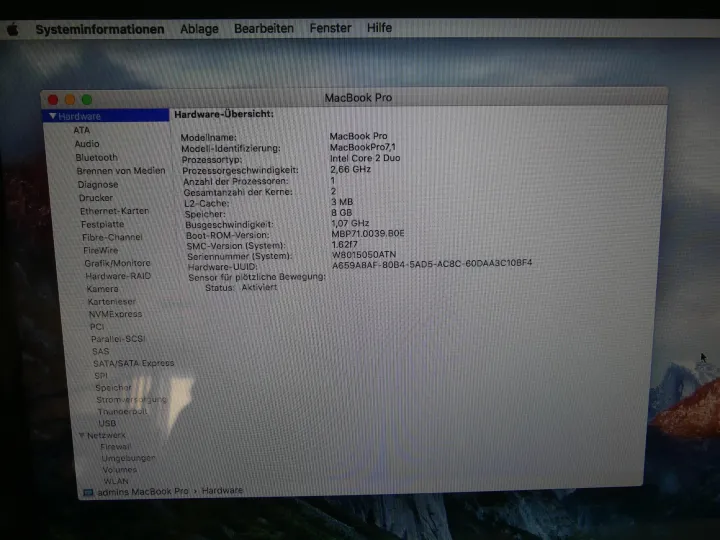Click the Prozessortyp label
The height and width of the screenshot is (540, 720).
212,159
